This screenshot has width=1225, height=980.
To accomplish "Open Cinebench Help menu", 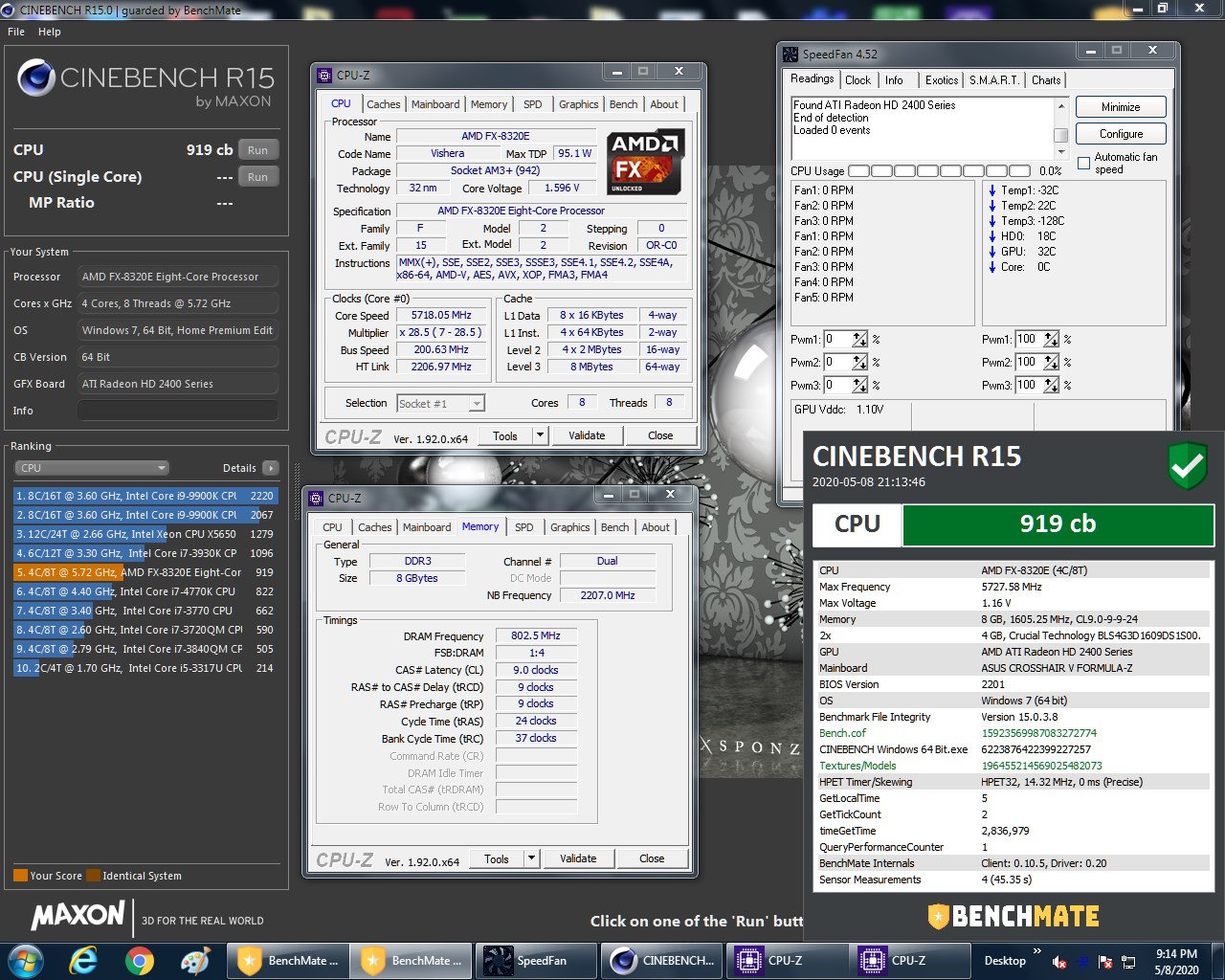I will (50, 32).
